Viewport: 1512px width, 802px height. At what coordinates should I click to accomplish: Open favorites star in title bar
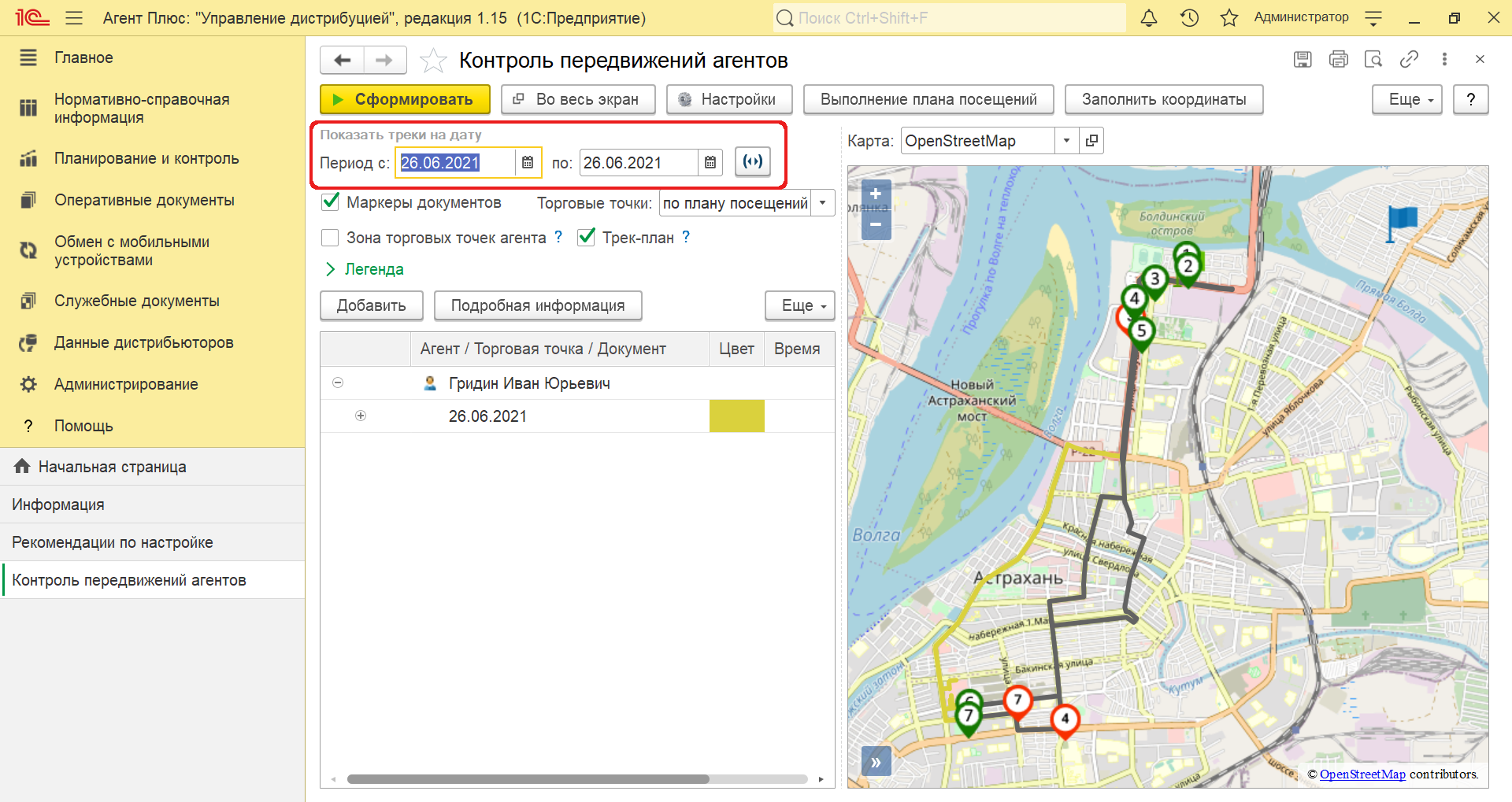1229,17
